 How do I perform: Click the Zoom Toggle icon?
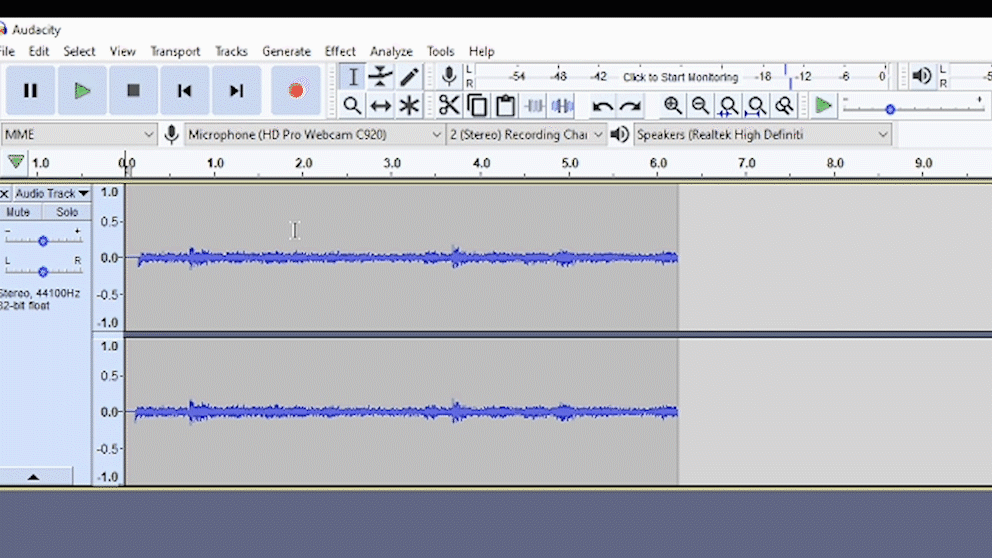tap(784, 105)
